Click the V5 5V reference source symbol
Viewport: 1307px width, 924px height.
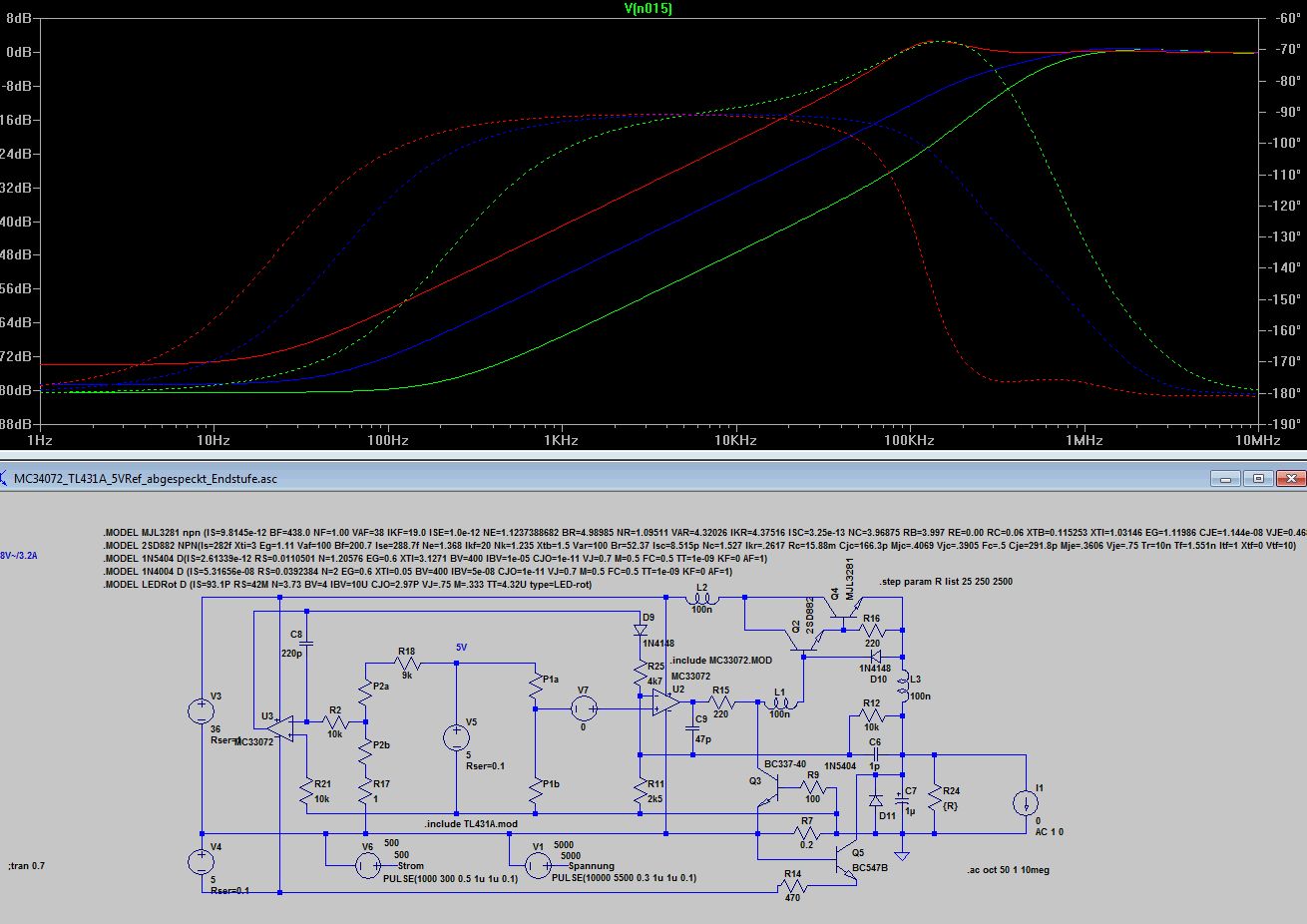pyautogui.click(x=456, y=737)
